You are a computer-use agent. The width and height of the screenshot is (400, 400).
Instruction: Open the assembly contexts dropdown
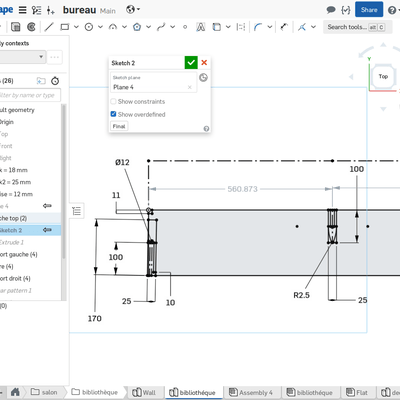pyautogui.click(x=22, y=57)
